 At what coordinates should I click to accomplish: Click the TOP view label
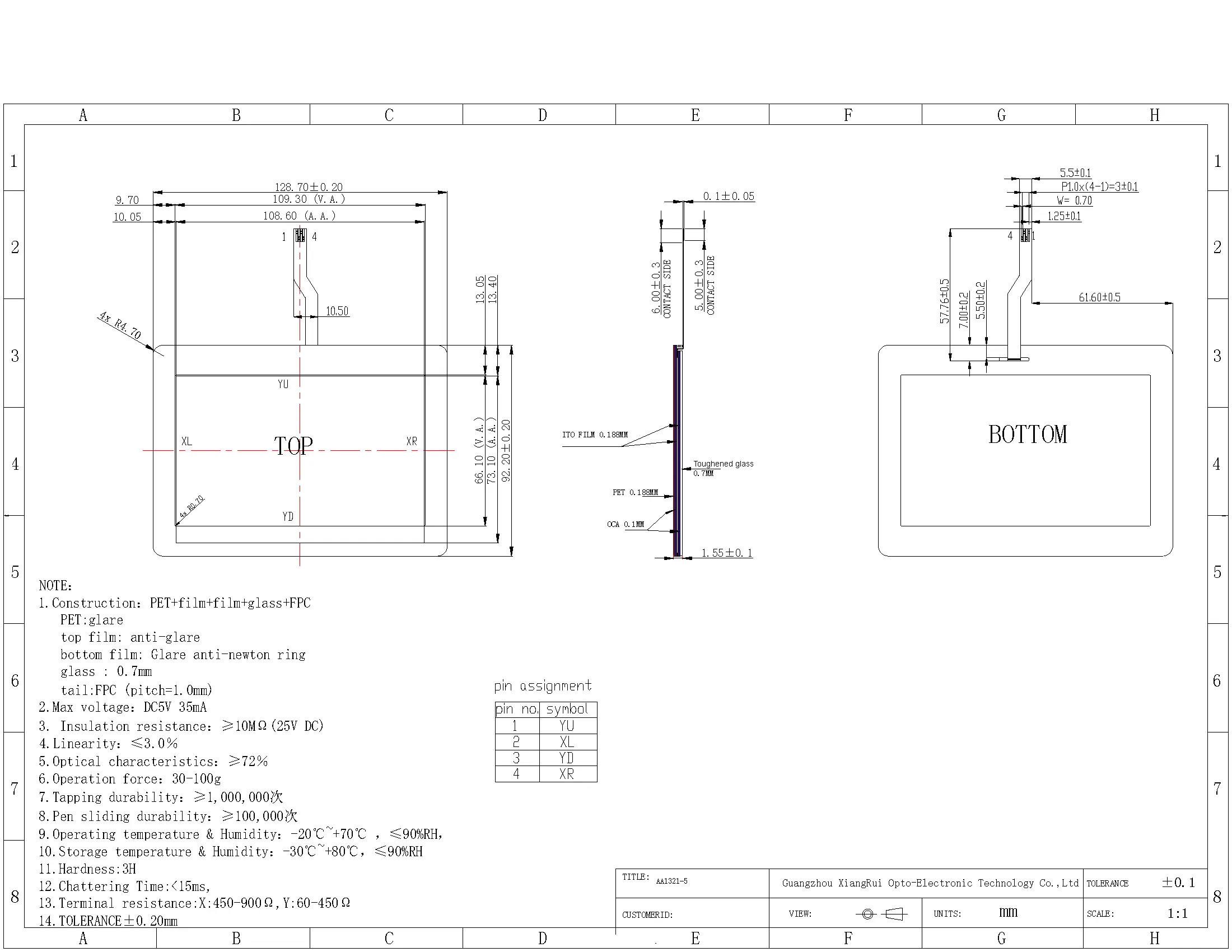pos(293,446)
